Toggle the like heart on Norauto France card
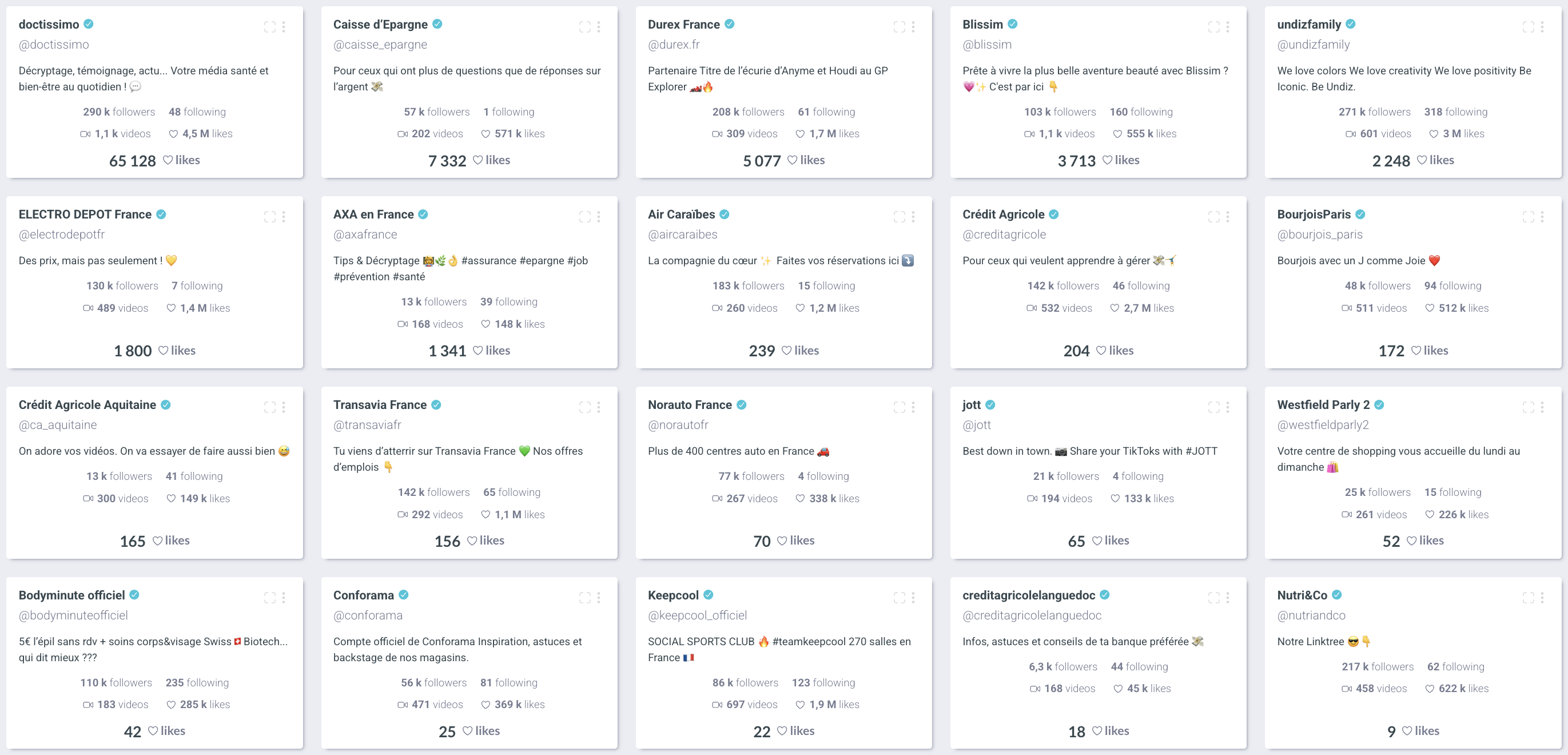Viewport: 1568px width, 755px height. tap(781, 540)
